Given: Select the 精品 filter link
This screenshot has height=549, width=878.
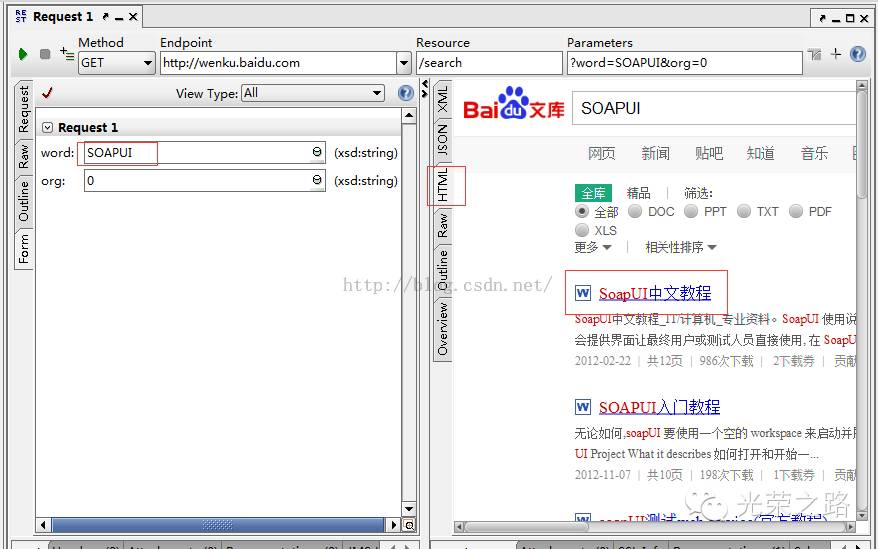Looking at the screenshot, I should coord(638,193).
